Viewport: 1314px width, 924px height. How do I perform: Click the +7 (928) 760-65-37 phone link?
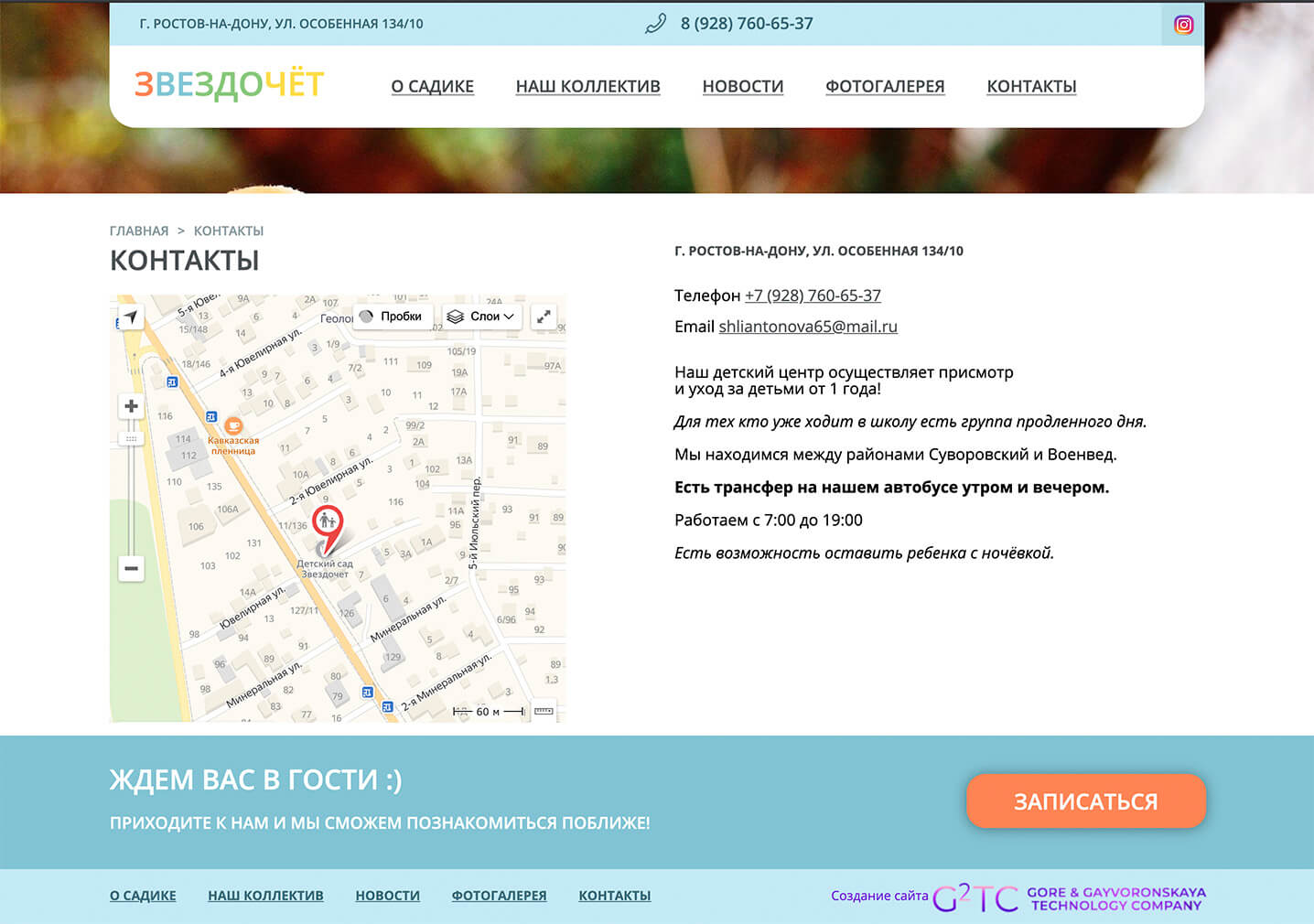click(813, 295)
